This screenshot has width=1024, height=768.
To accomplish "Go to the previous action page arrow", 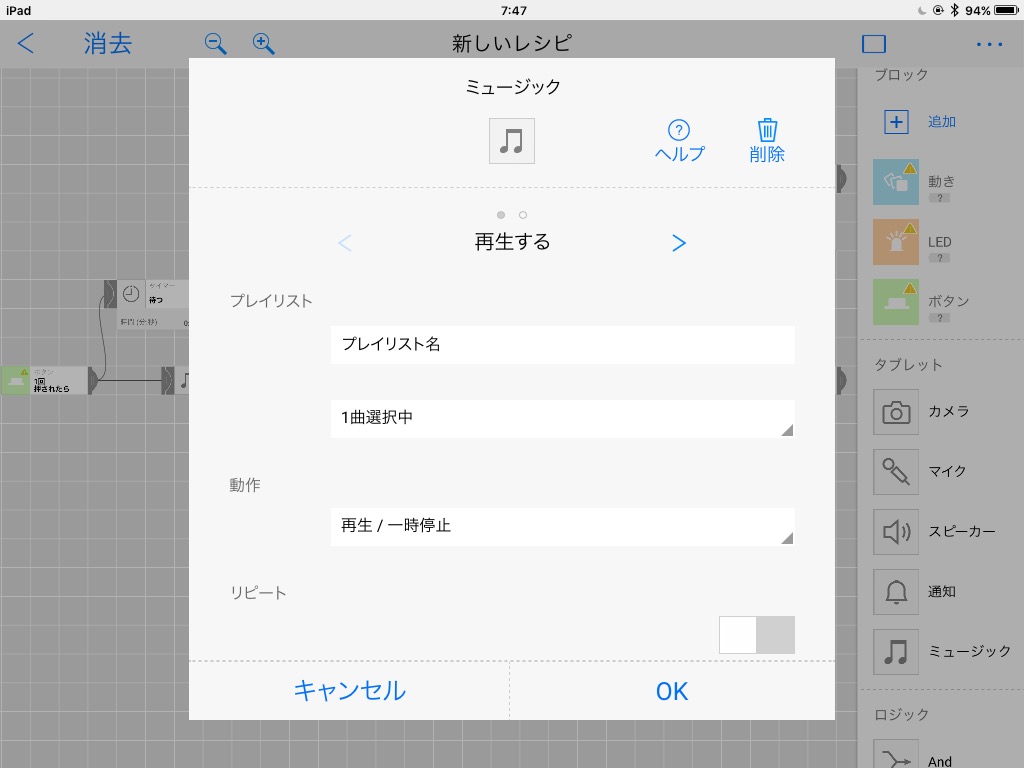I will [345, 243].
